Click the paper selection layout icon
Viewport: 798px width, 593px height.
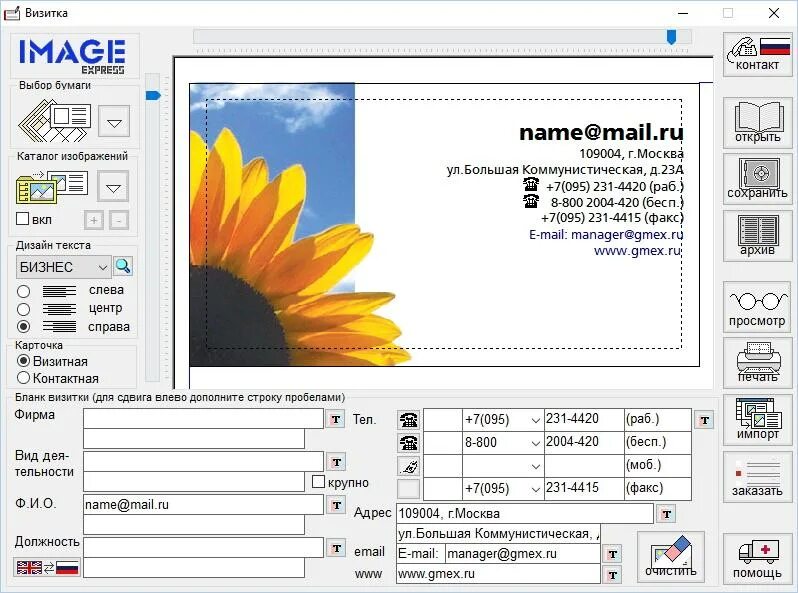(54, 121)
